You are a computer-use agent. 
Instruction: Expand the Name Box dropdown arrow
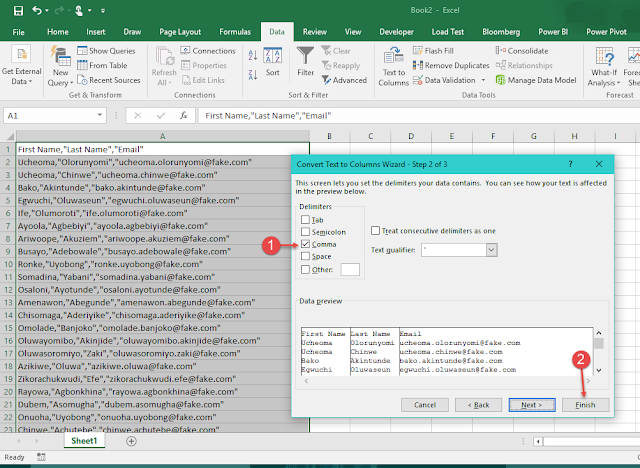100,115
